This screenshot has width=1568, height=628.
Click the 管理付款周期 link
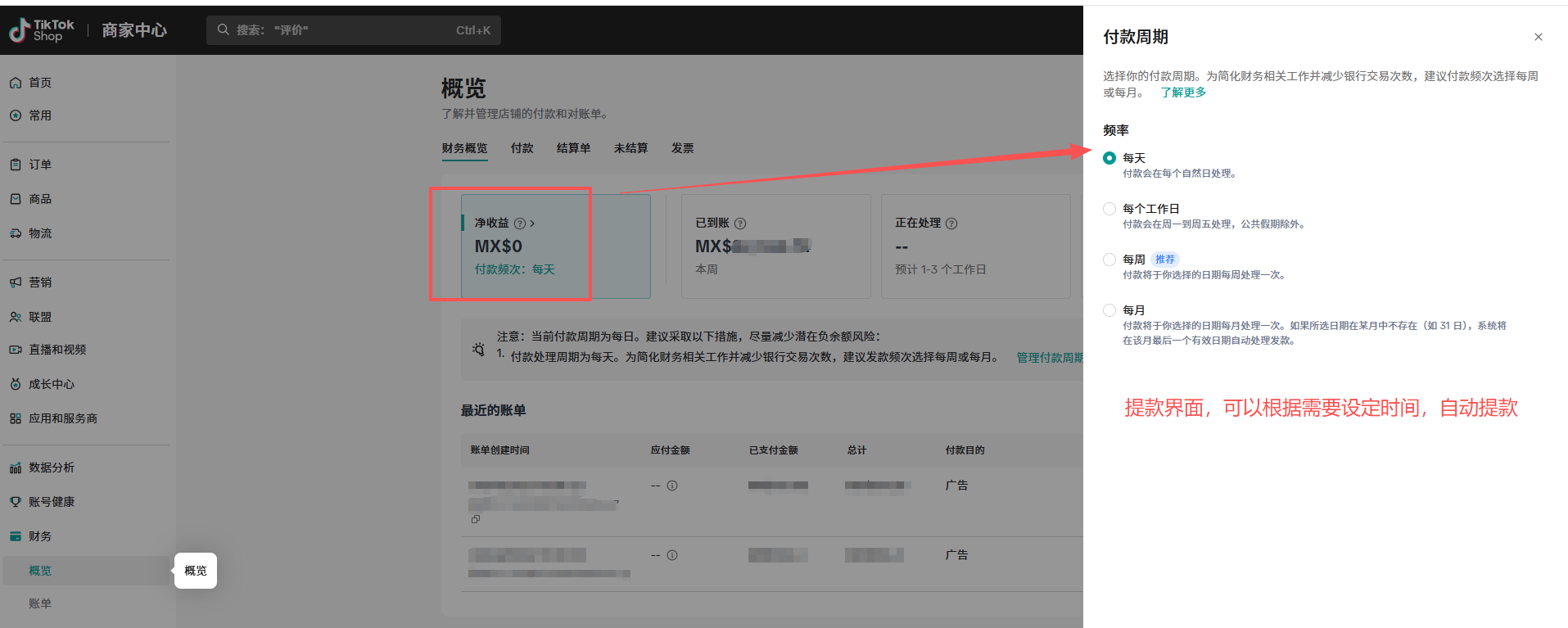pos(1050,358)
